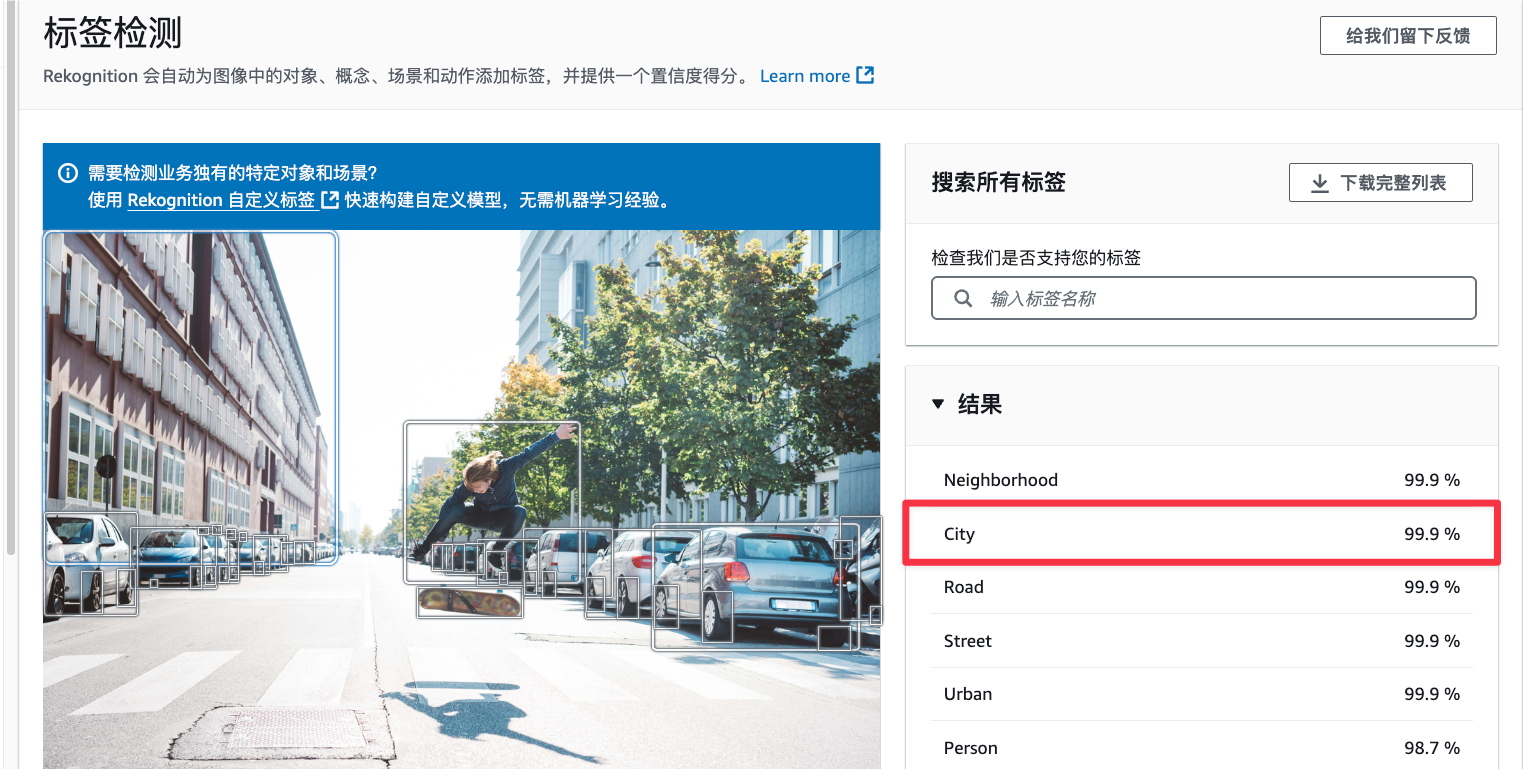Click external link icon after Rekognition 自定义标签

click(x=329, y=199)
